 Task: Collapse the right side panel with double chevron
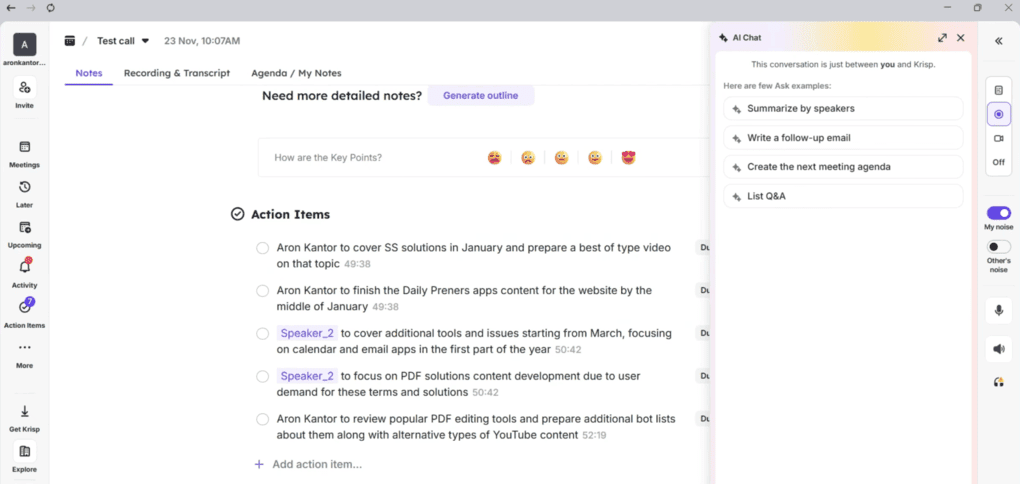(x=998, y=41)
